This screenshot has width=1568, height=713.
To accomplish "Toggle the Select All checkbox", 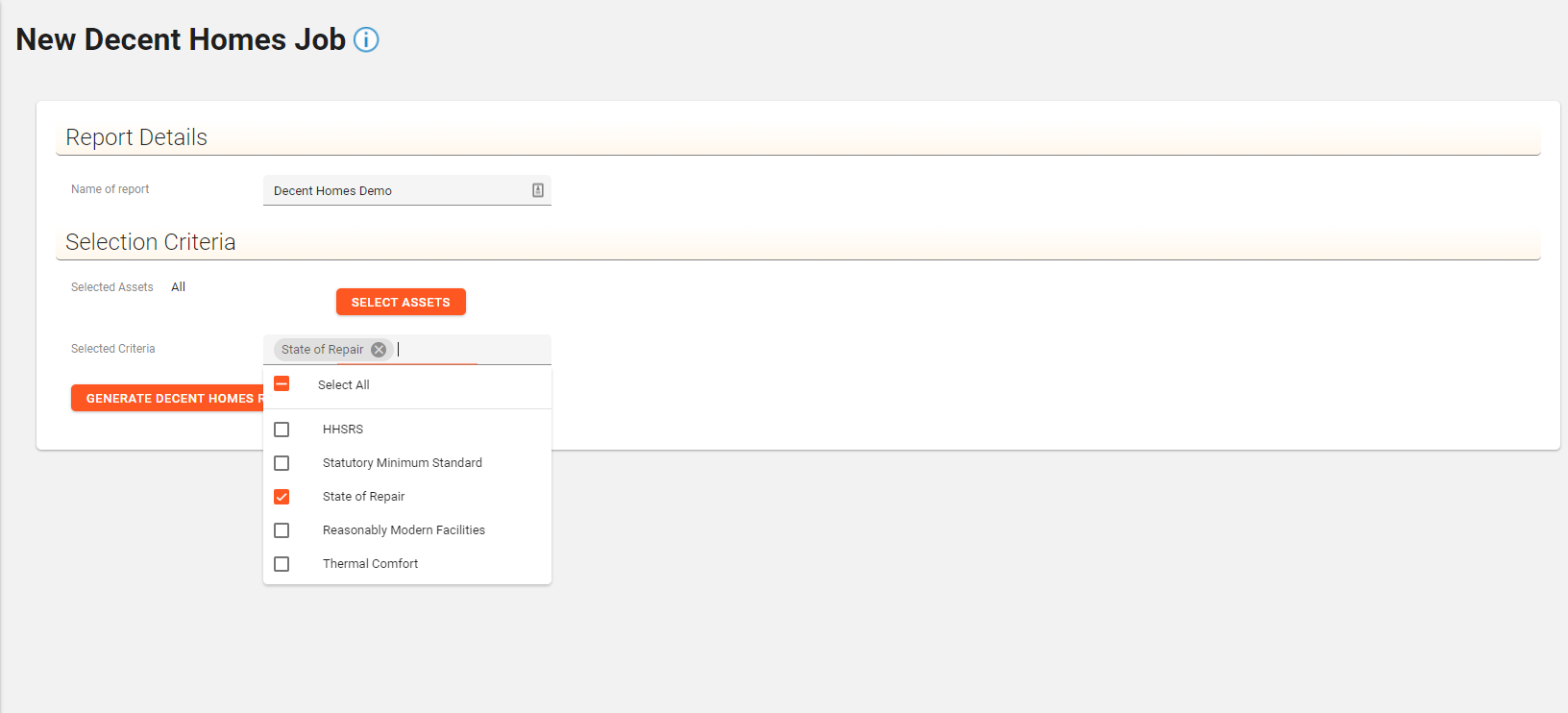I will pyautogui.click(x=282, y=384).
